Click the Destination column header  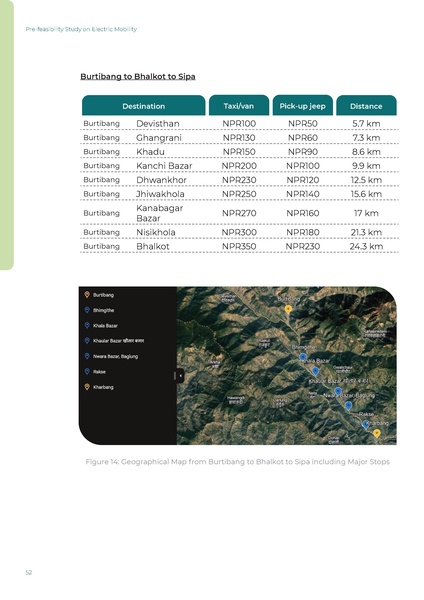tap(144, 106)
